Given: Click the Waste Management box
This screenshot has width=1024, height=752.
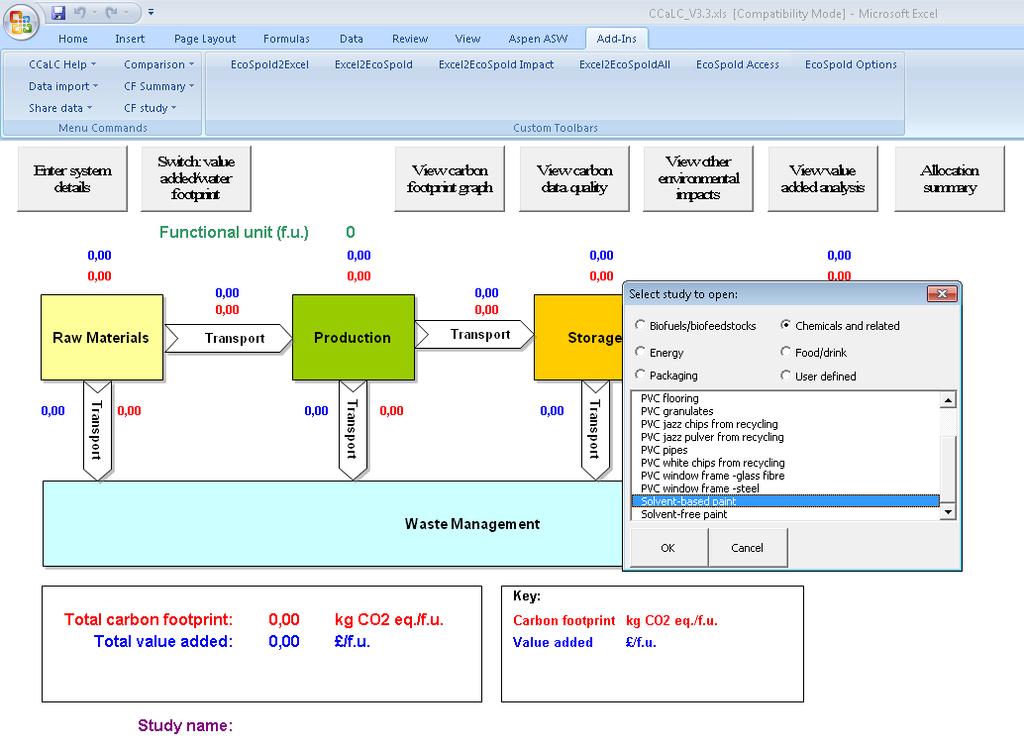Looking at the screenshot, I should [x=332, y=524].
